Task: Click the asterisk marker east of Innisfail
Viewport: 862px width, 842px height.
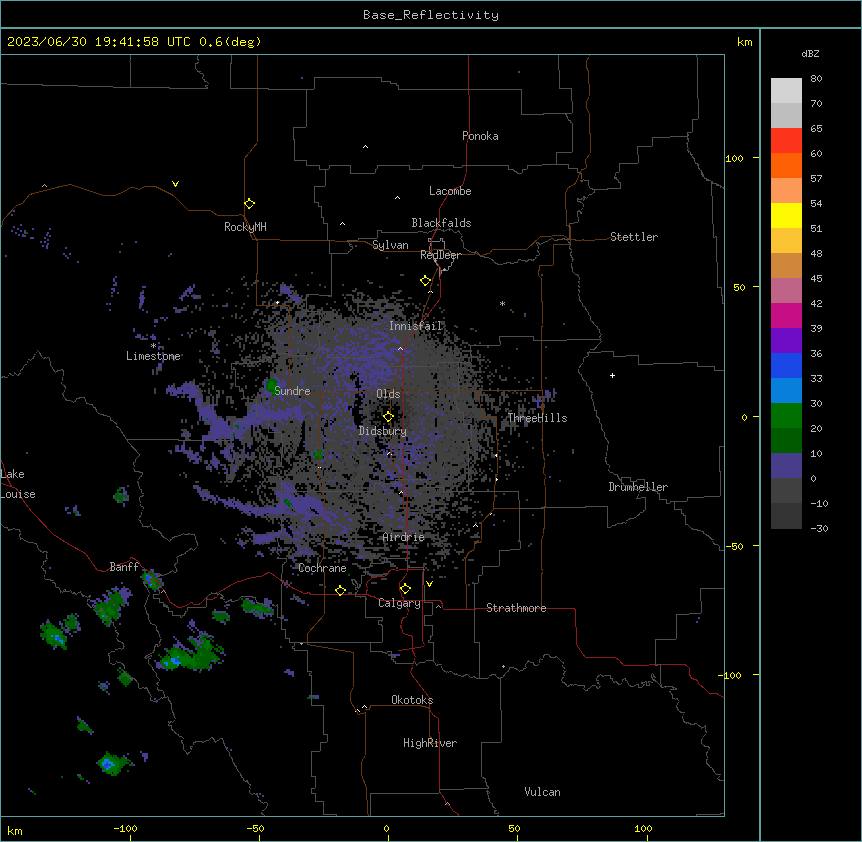Action: tap(502, 303)
